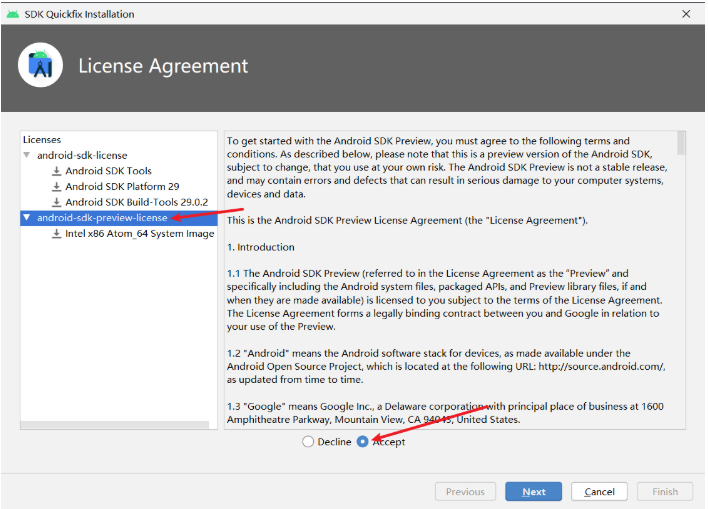Select the Decline radio button

coord(308,441)
